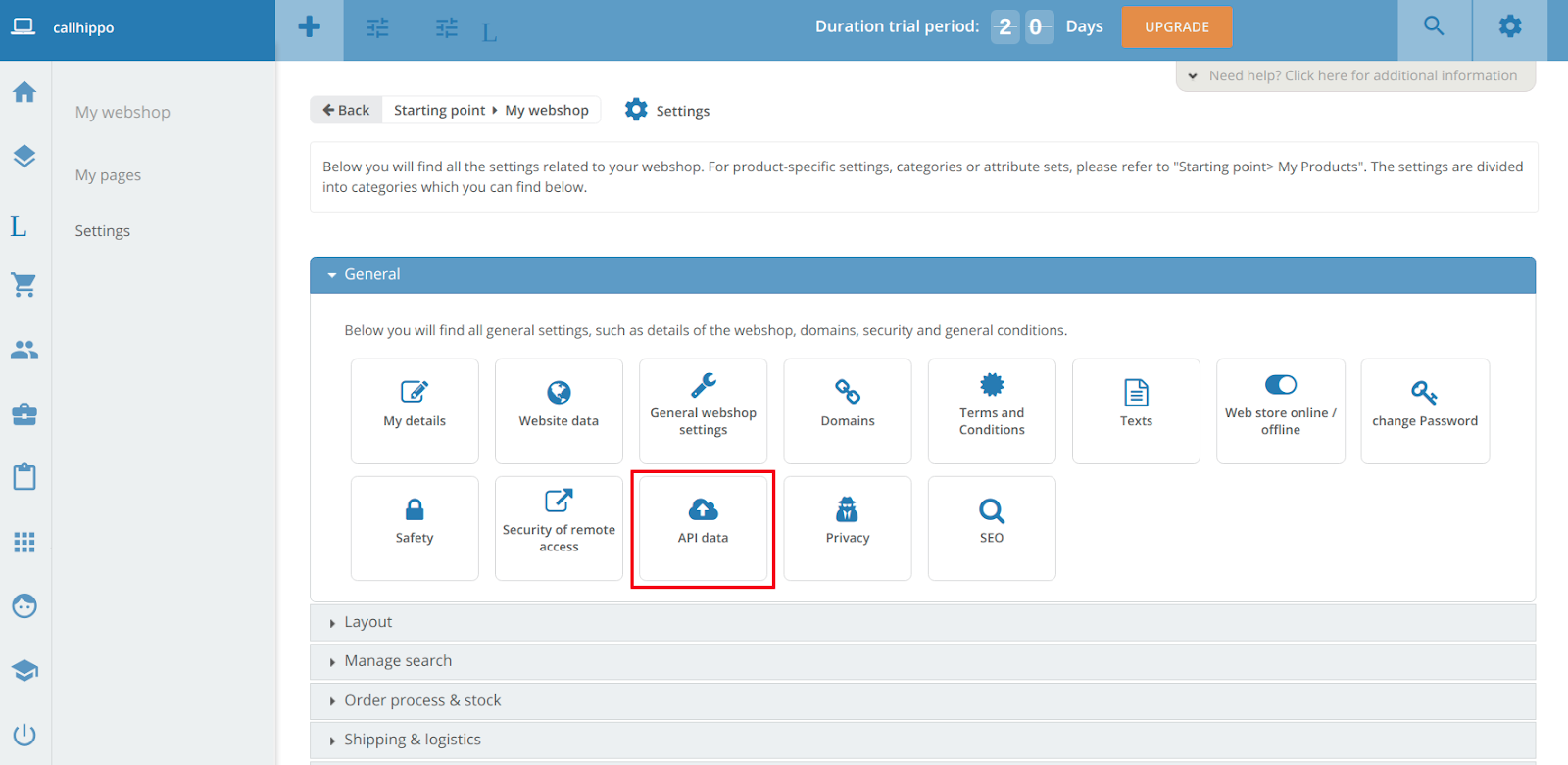Click the Back button
The image size is (1568, 765).
[346, 110]
